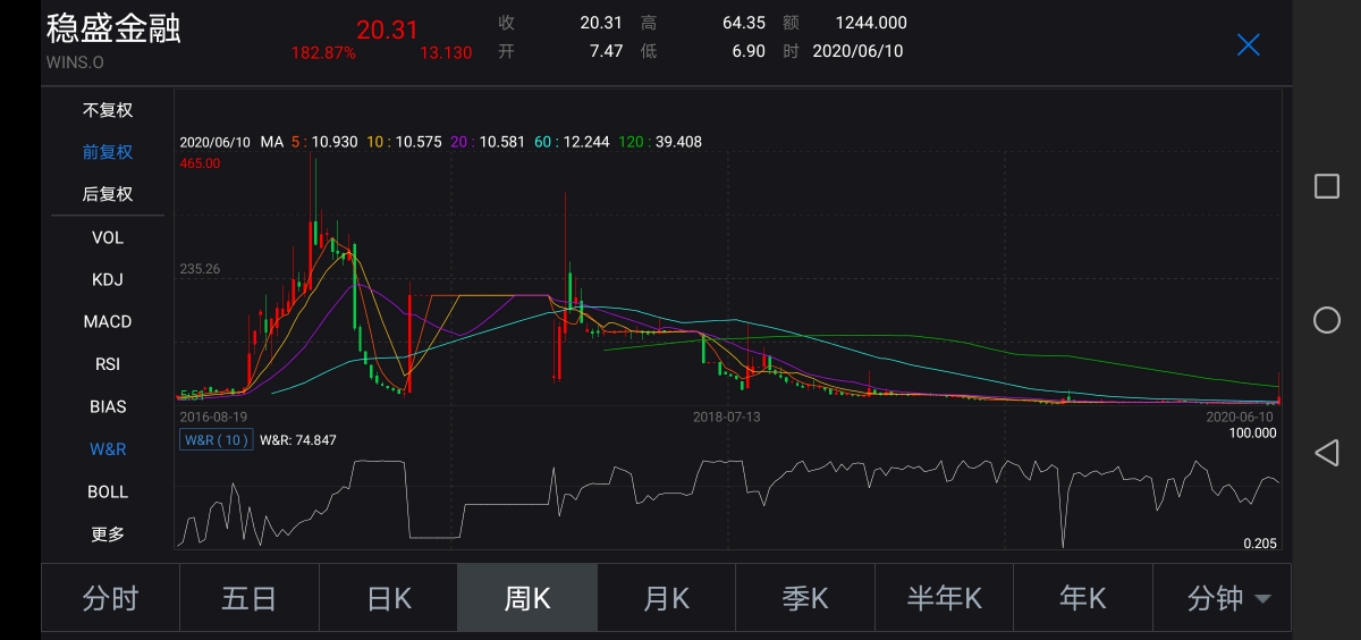Viewport: 1361px width, 640px height.
Task: Tap the W&R scale value 100.000
Action: coord(1252,433)
